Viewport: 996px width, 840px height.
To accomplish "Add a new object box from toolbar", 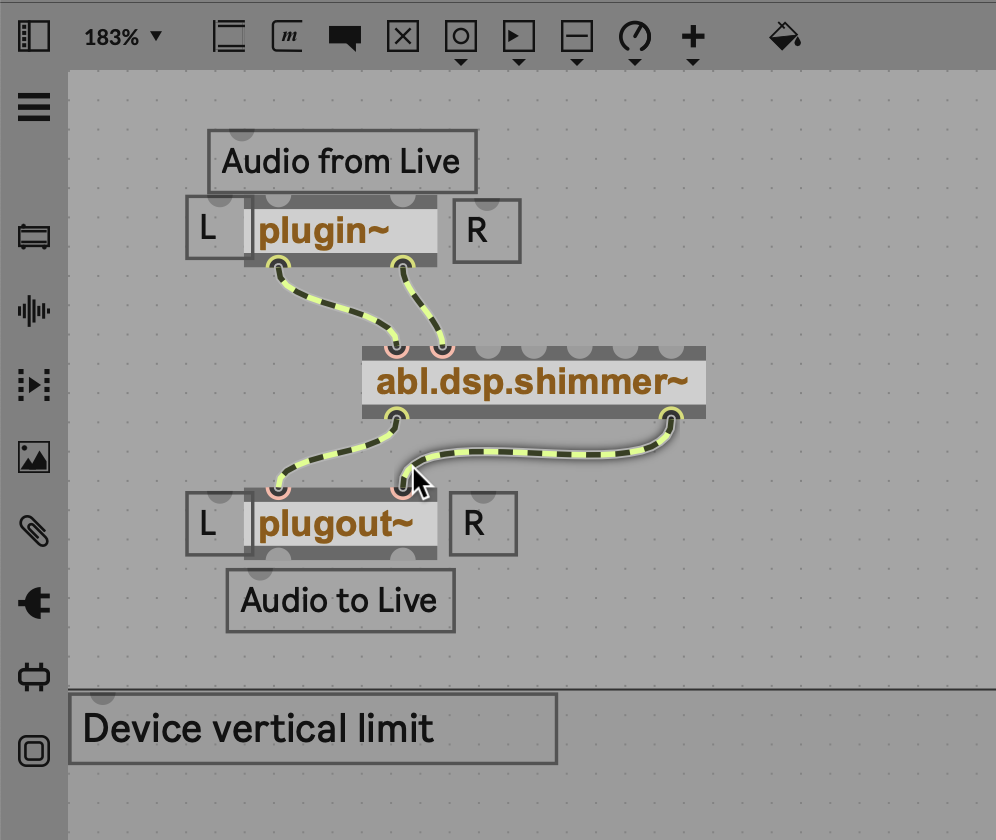I will click(x=229, y=37).
